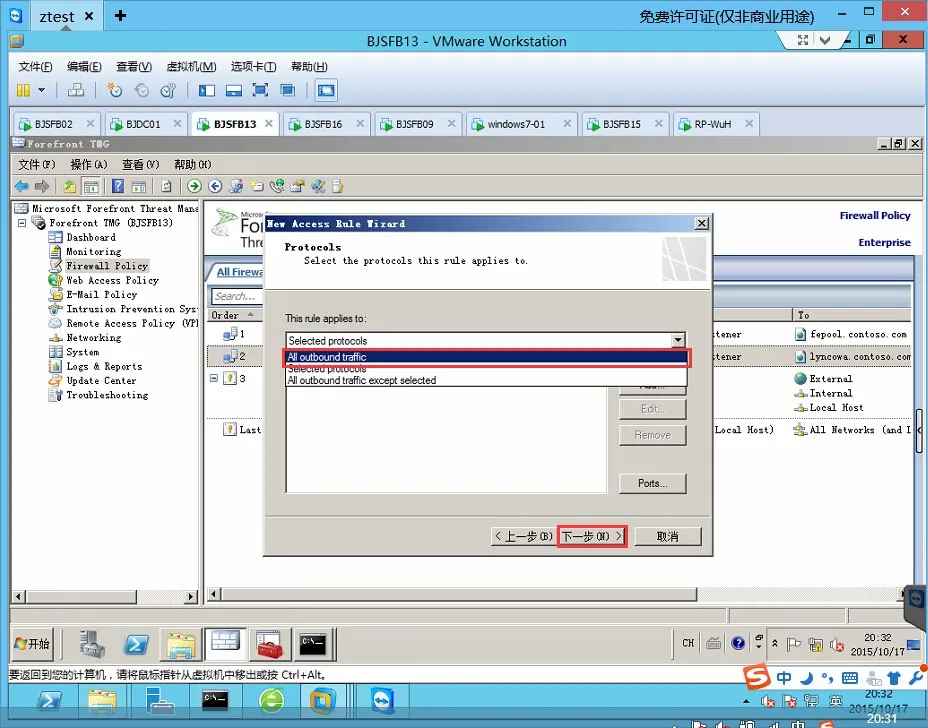Open Server Manager icon on guest taskbar
Image resolution: width=928 pixels, height=728 pixels.
pos(92,644)
